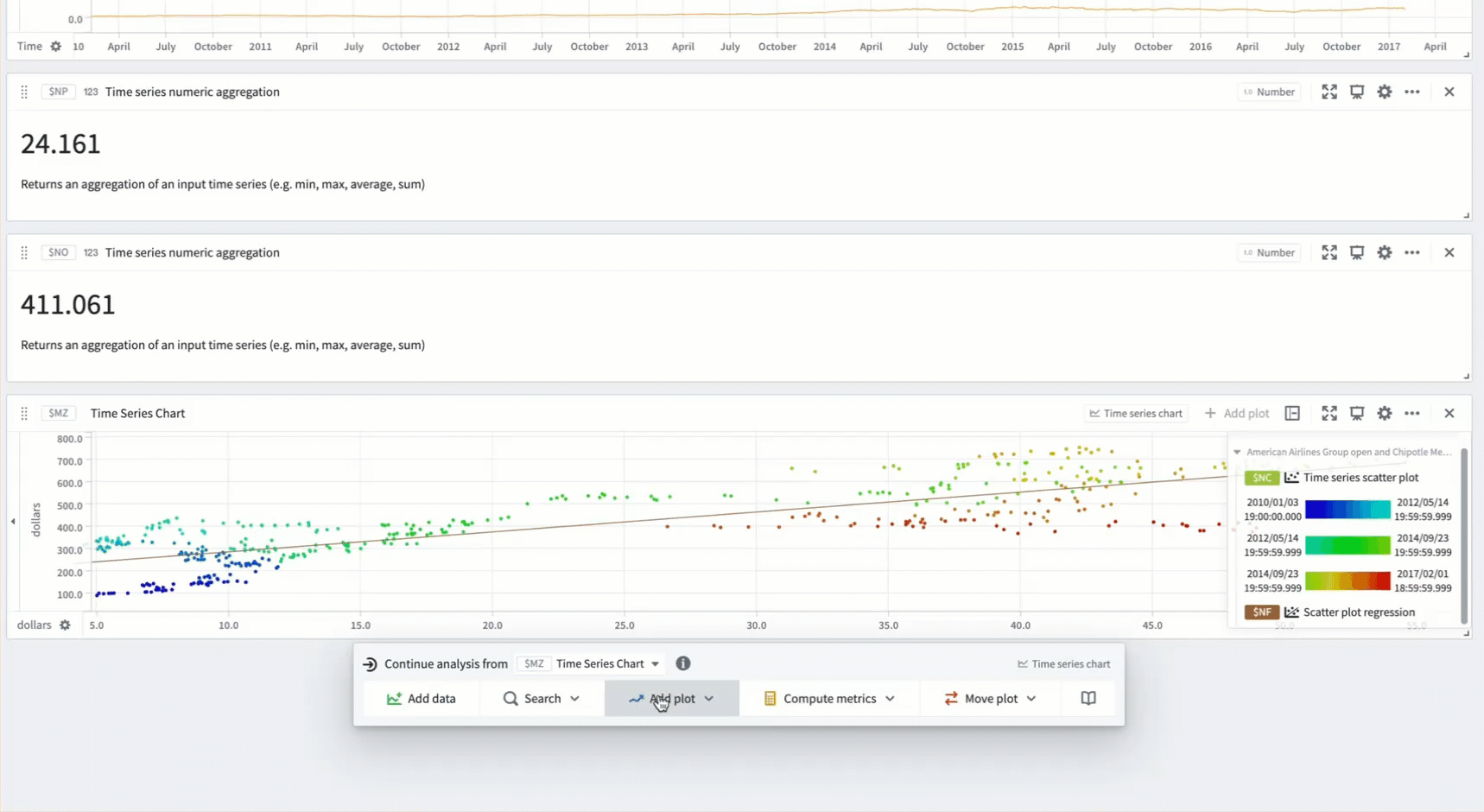This screenshot has width=1484, height=812.
Task: Click the info icon in Continue analysis bar
Action: point(682,663)
